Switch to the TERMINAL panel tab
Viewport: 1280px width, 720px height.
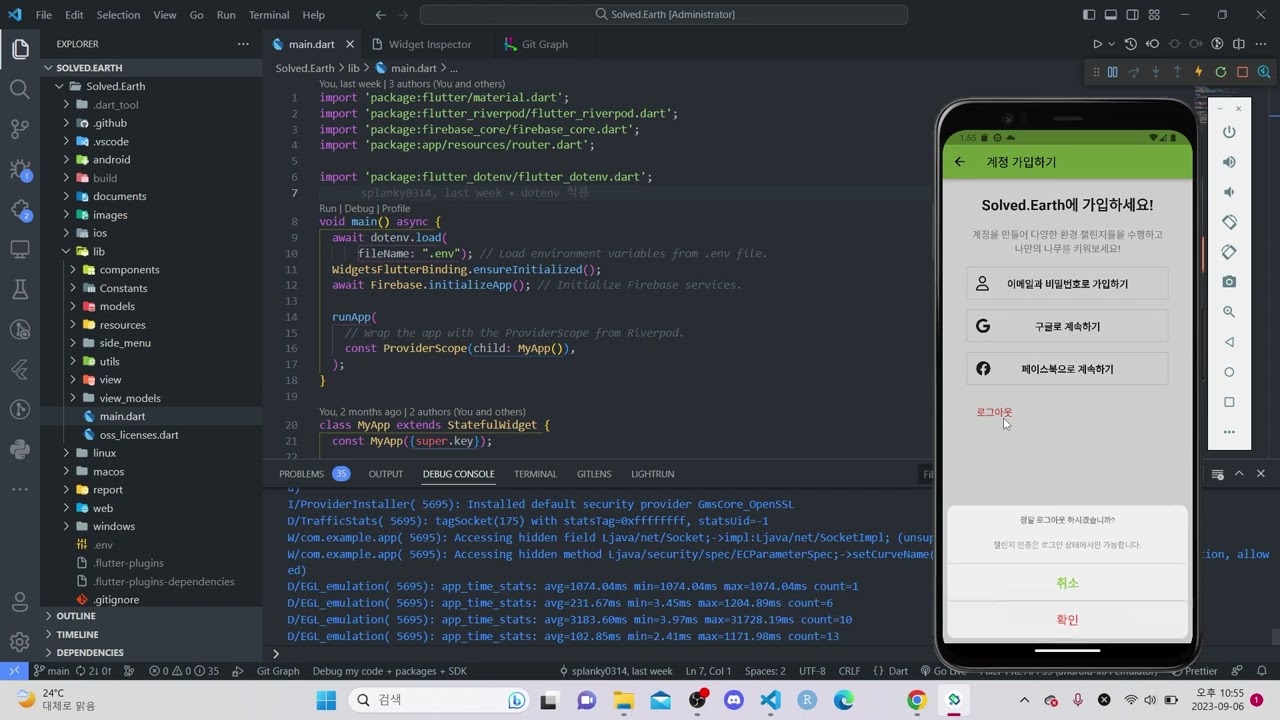click(x=535, y=474)
